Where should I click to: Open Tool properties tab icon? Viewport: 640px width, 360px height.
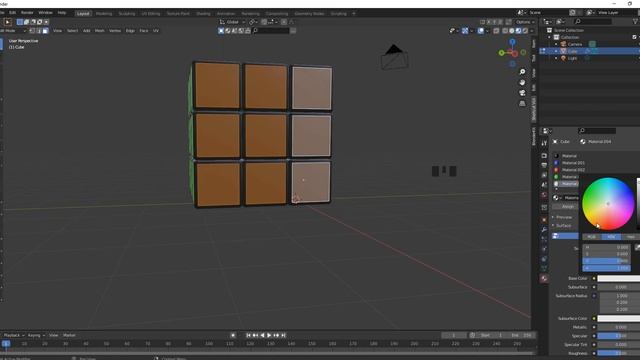point(544,143)
